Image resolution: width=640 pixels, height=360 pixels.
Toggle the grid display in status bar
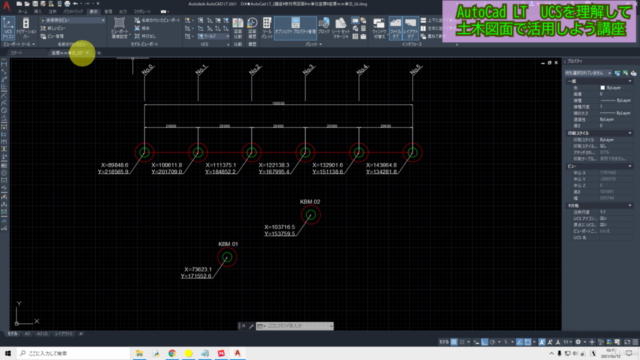pyautogui.click(x=454, y=342)
